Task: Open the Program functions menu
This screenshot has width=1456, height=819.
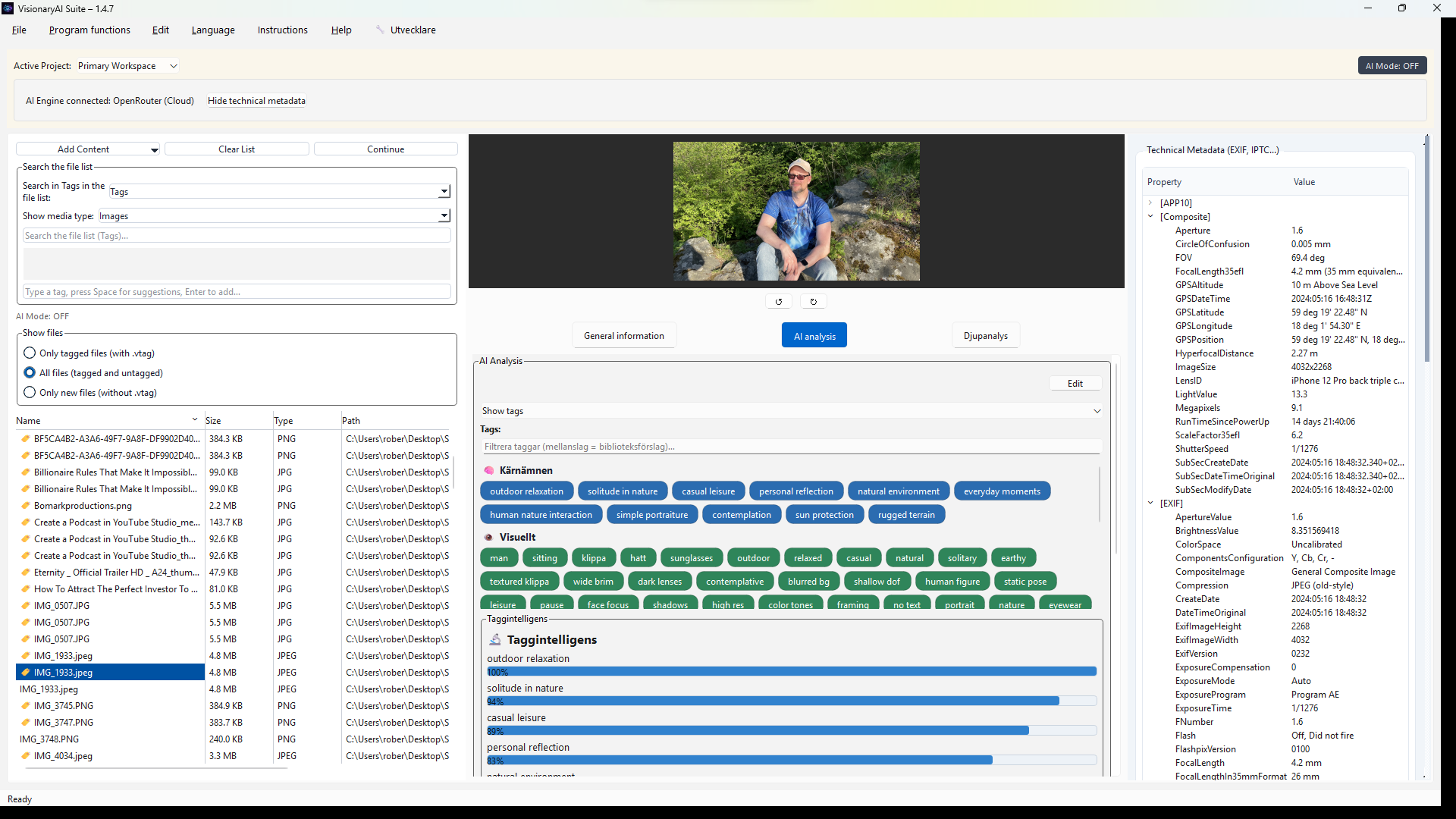Action: (89, 30)
